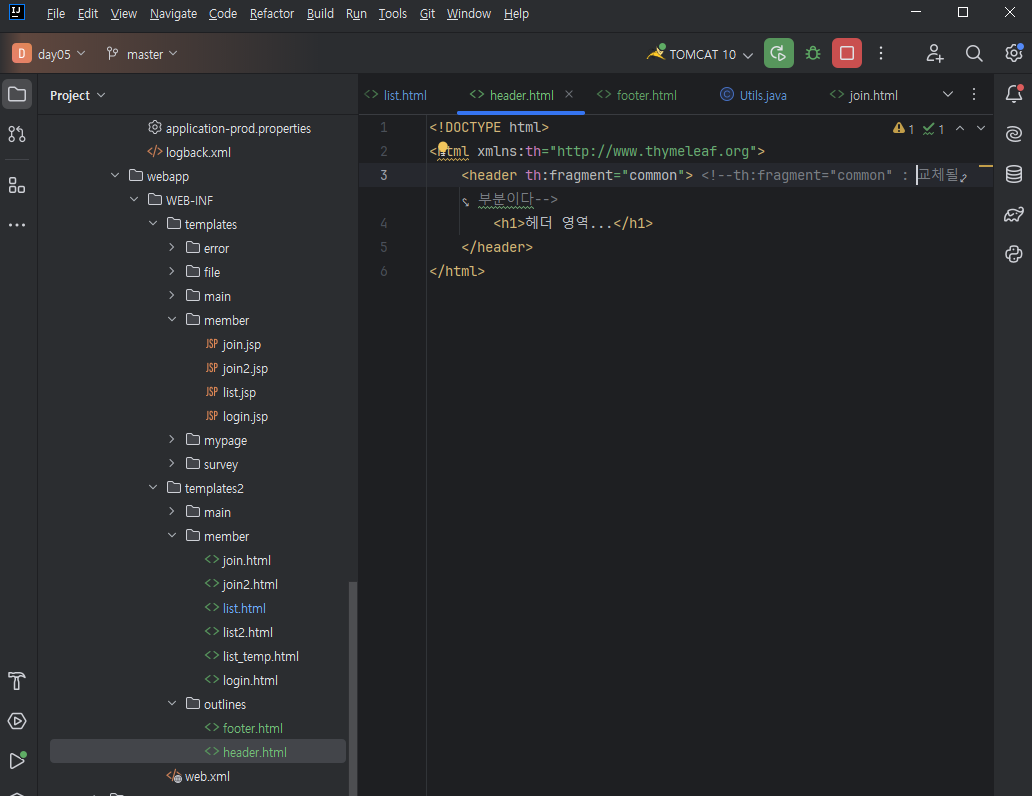Image resolution: width=1032 pixels, height=796 pixels.
Task: Close the header.html editor tab
Action: coord(569,94)
